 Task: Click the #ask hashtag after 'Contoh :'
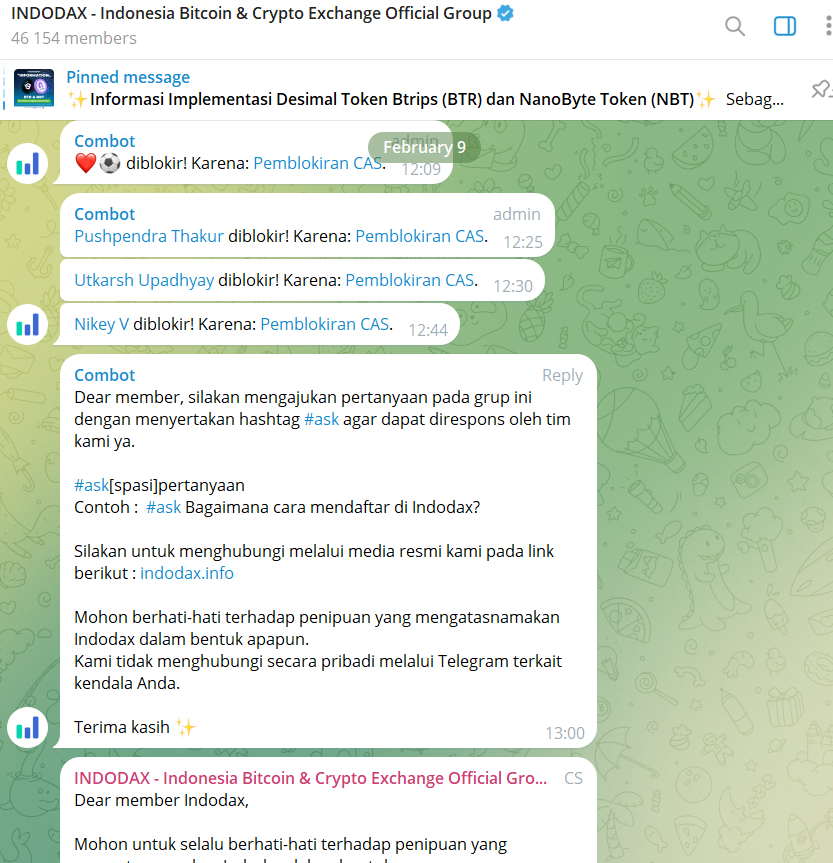click(x=164, y=507)
